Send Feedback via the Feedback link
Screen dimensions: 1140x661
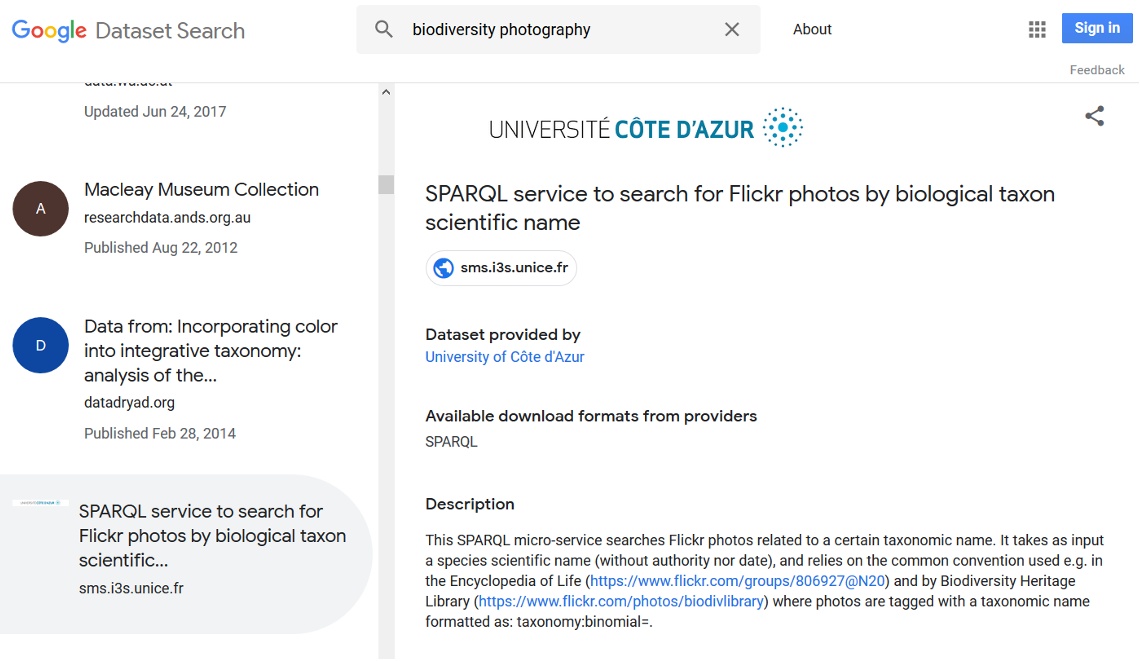coord(1096,69)
